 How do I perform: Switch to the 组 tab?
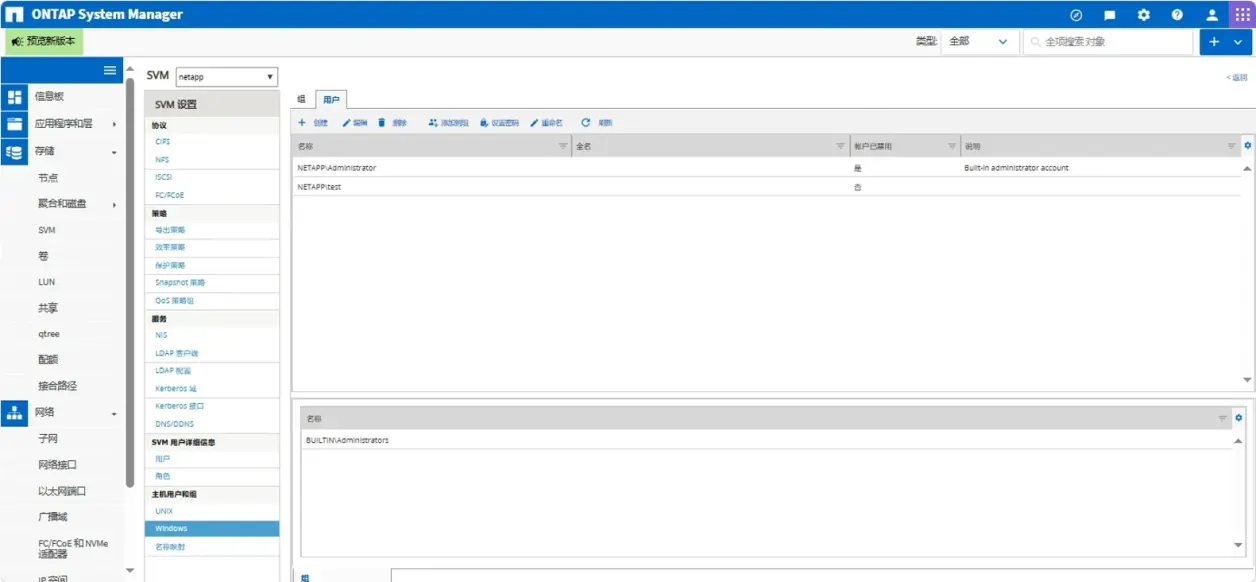tap(302, 99)
